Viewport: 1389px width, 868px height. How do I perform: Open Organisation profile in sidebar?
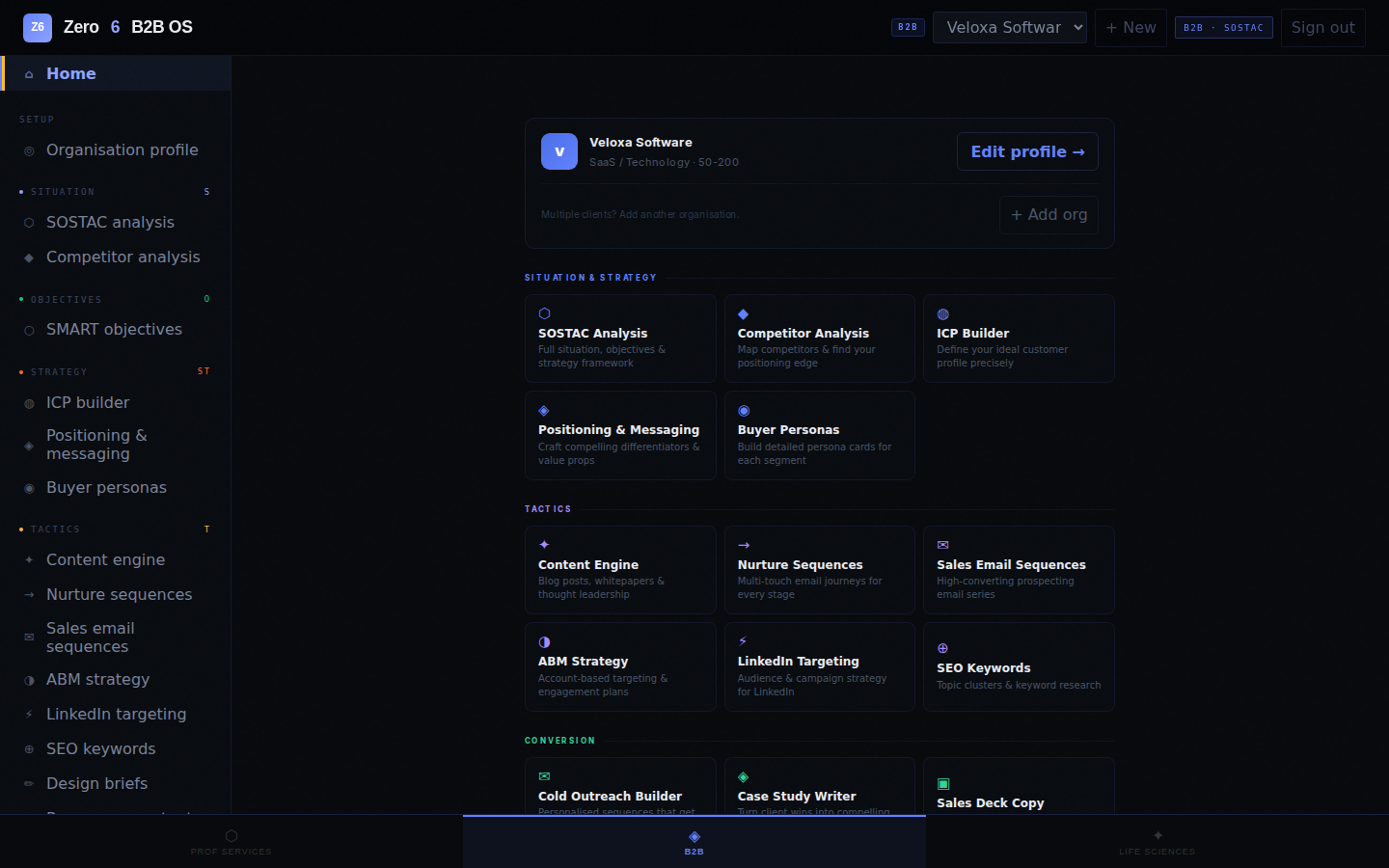[x=116, y=149]
